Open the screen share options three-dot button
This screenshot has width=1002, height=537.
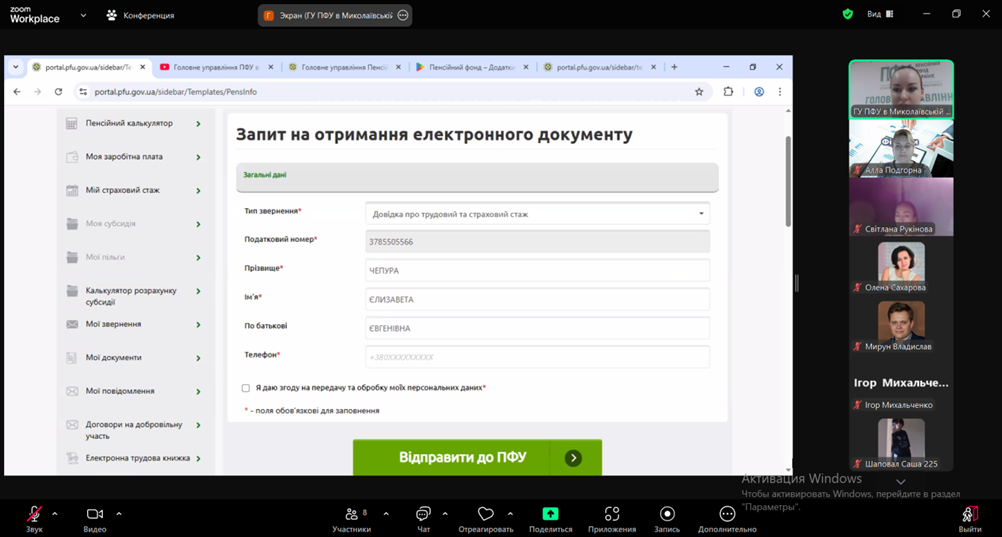point(403,15)
